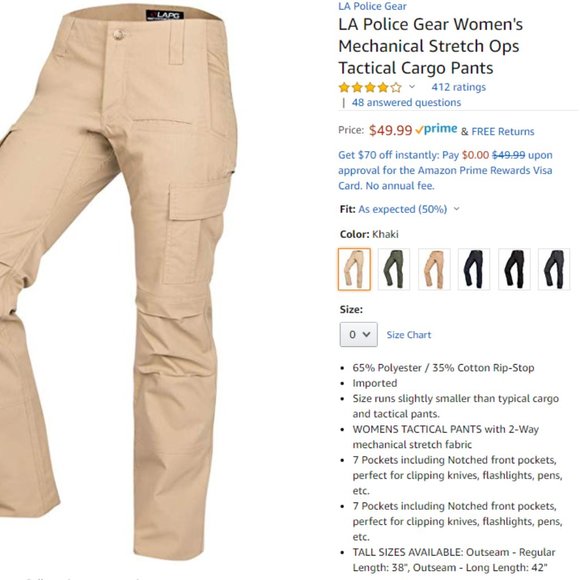Open the 48 answered questions link
Viewport: 580px width, 580px height.
tap(406, 102)
